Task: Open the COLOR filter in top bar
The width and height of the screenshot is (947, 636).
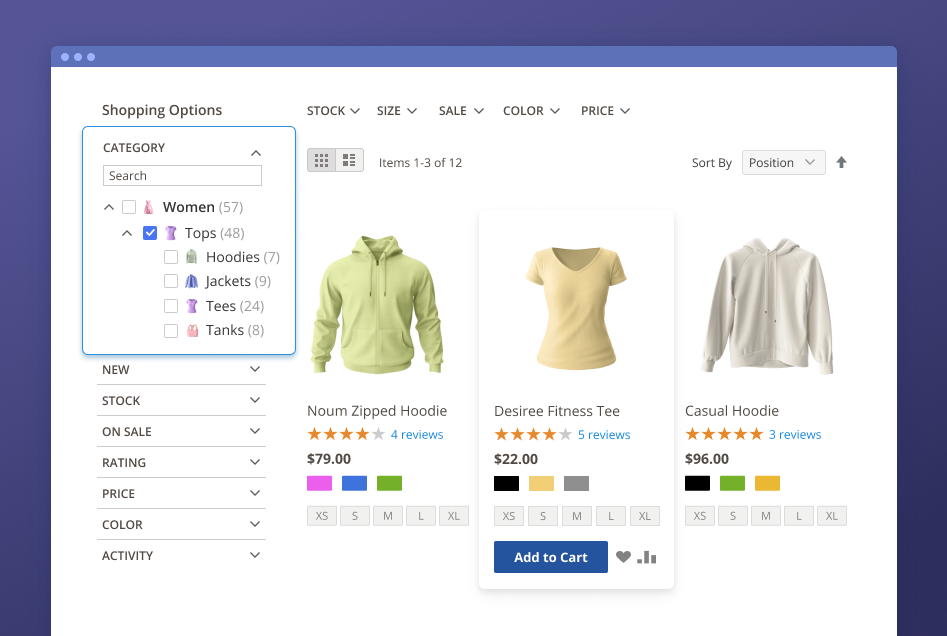Action: click(531, 111)
